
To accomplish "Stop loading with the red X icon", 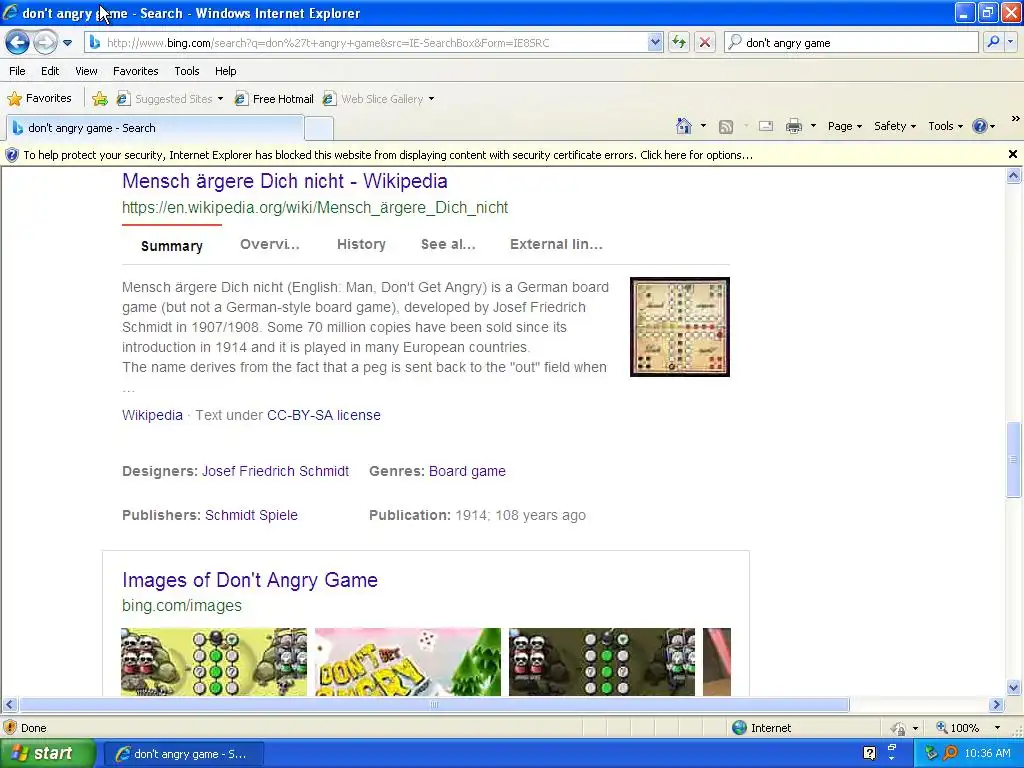I will pos(705,43).
